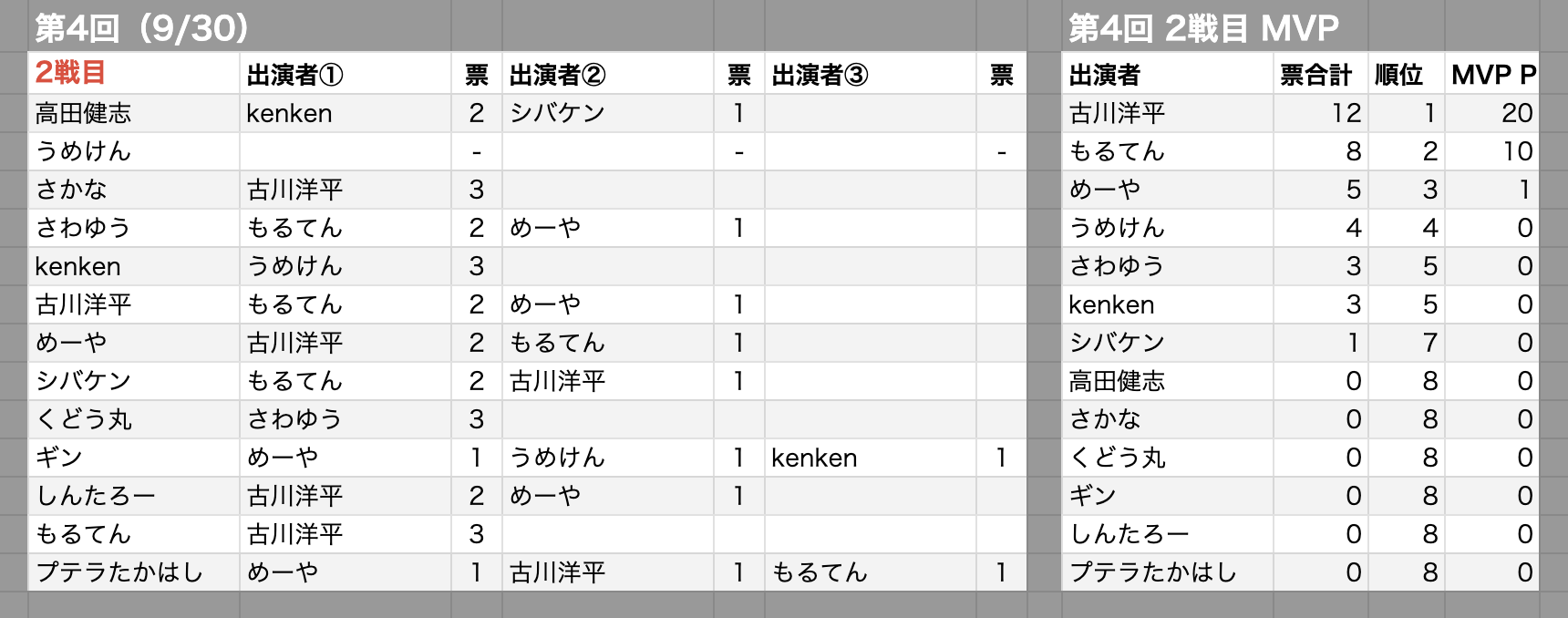
Task: Click the 出演者③ column header
Action: [x=820, y=75]
